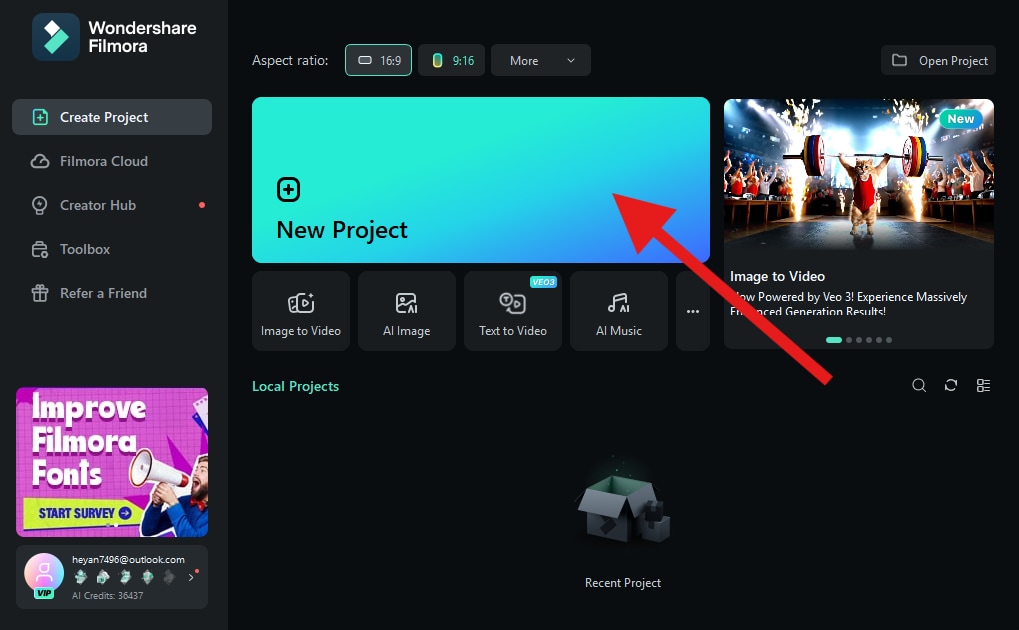Jump to the last carousel dot
1019x630 pixels.
889,340
